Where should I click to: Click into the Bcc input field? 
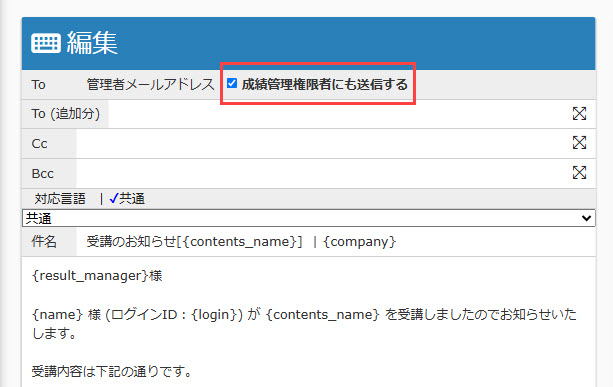click(x=324, y=173)
